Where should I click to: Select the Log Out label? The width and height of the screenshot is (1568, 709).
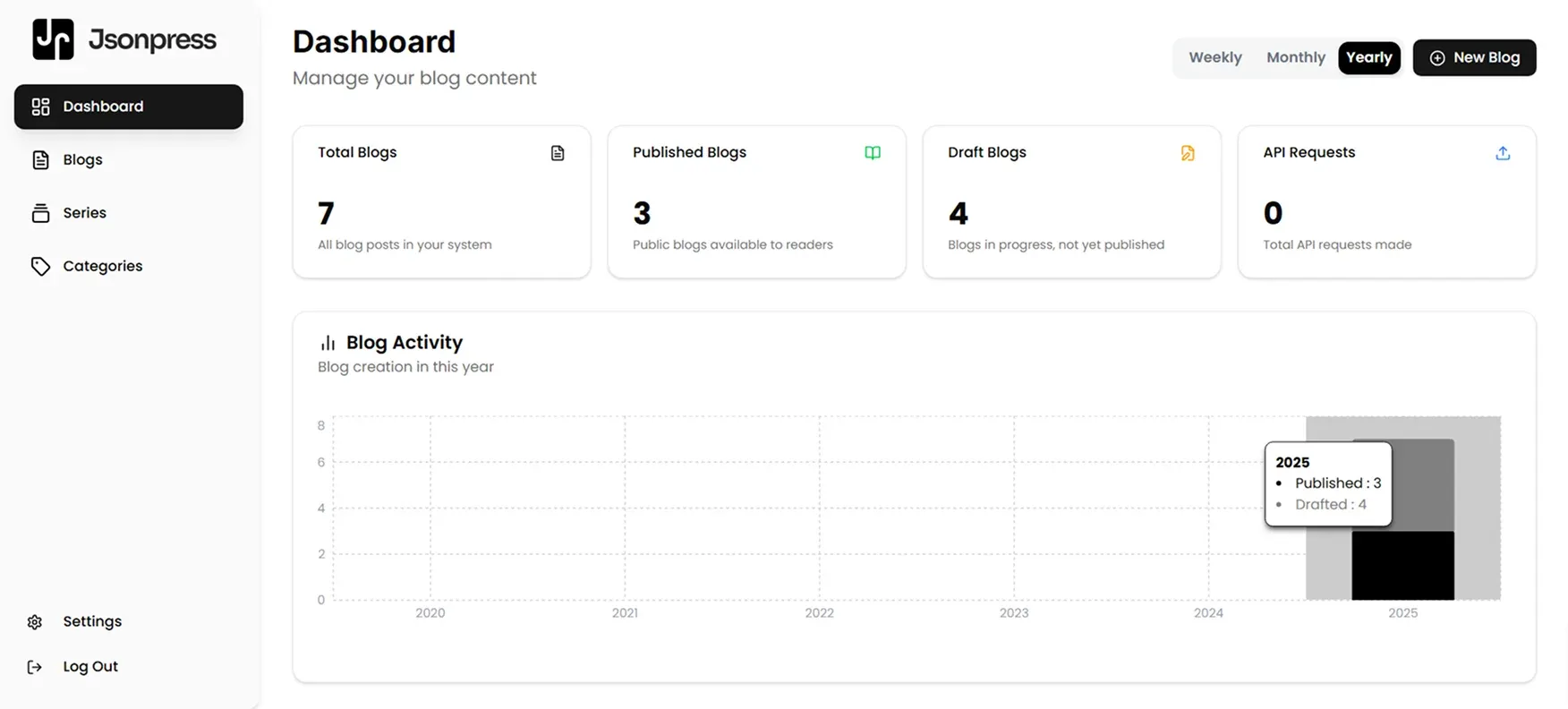point(90,667)
